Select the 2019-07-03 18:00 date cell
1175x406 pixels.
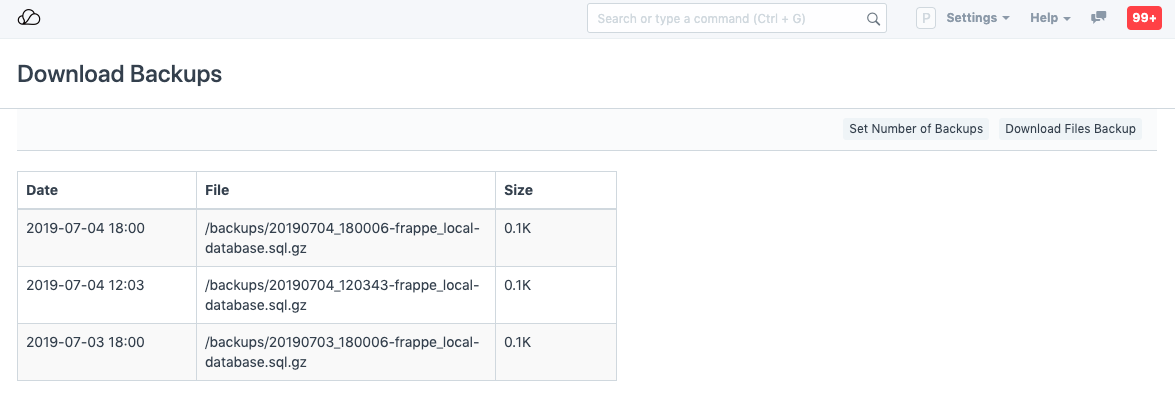click(x=85, y=342)
